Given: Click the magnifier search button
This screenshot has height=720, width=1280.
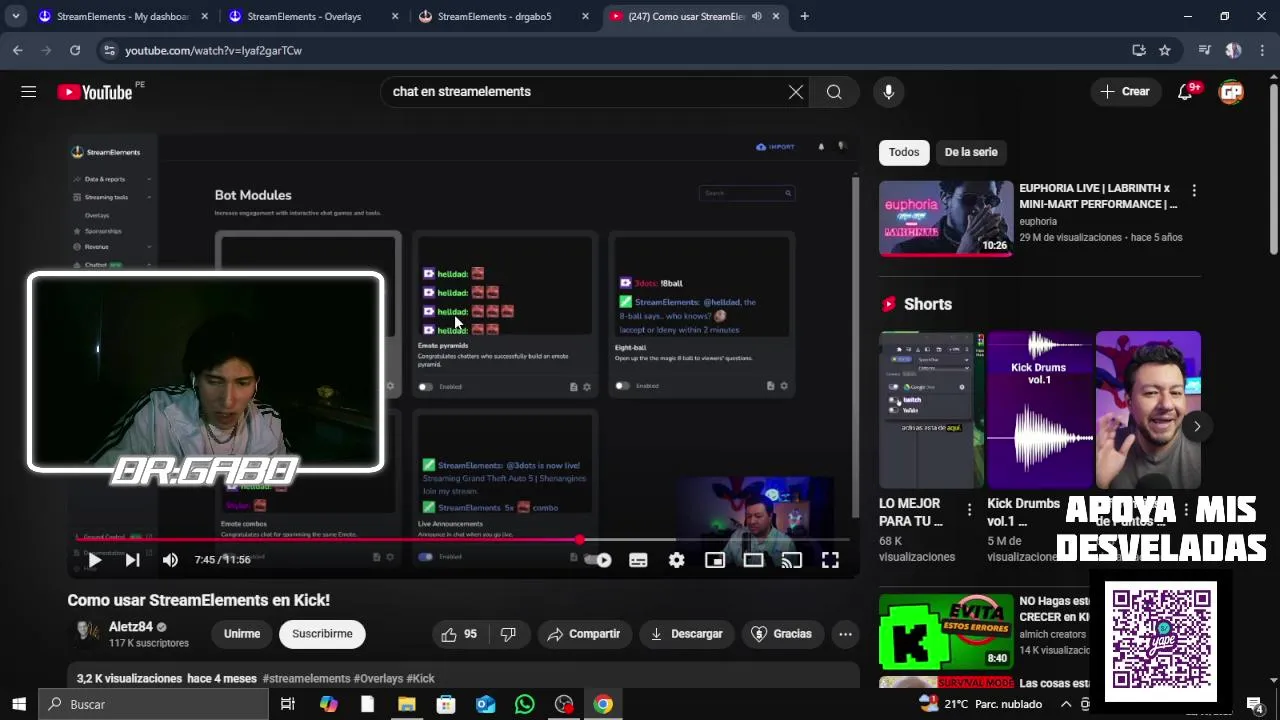Looking at the screenshot, I should click(834, 92).
